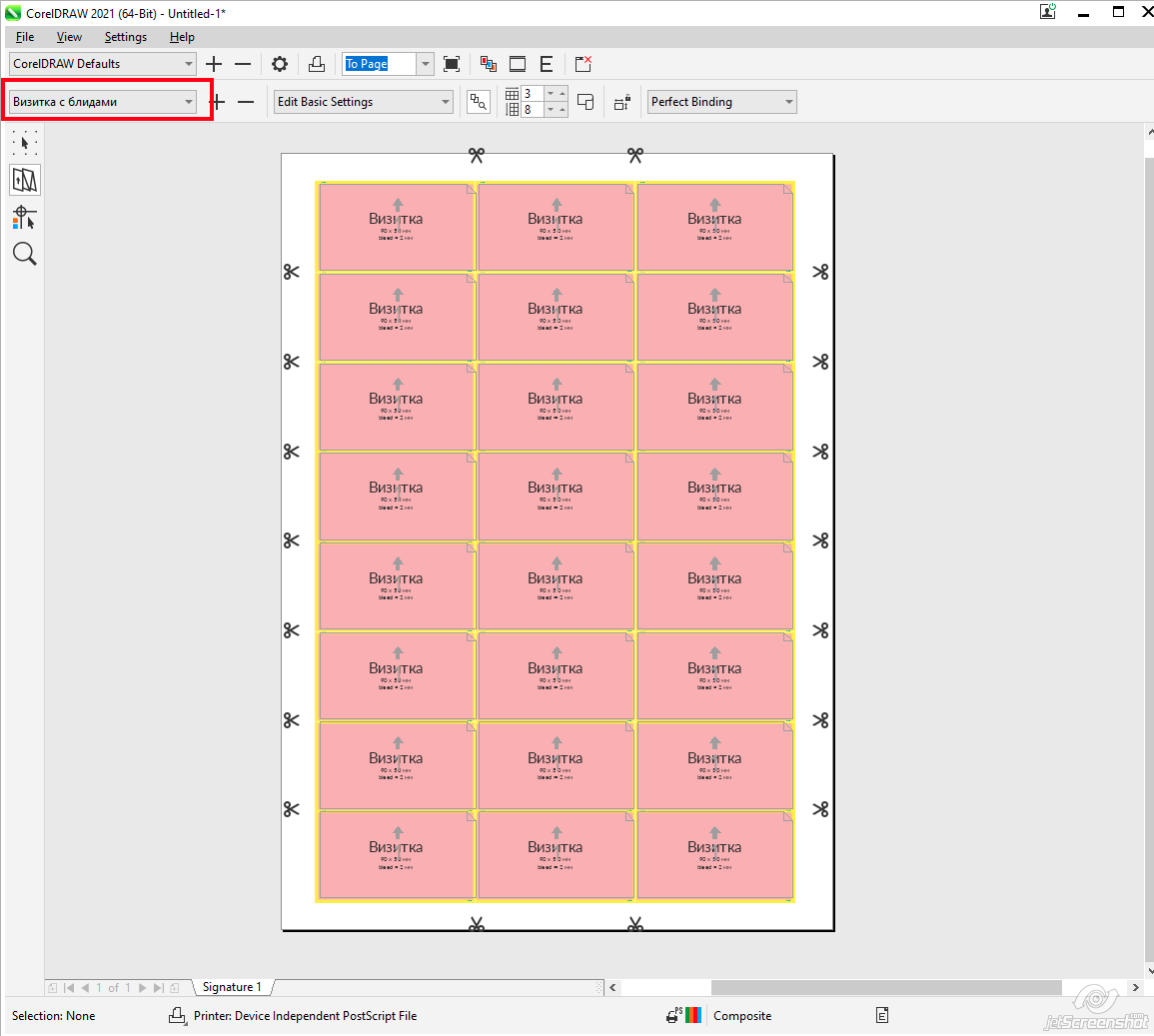Image resolution: width=1154 pixels, height=1036 pixels.
Task: Click the PostScript color printer status icon
Action: 683,1015
